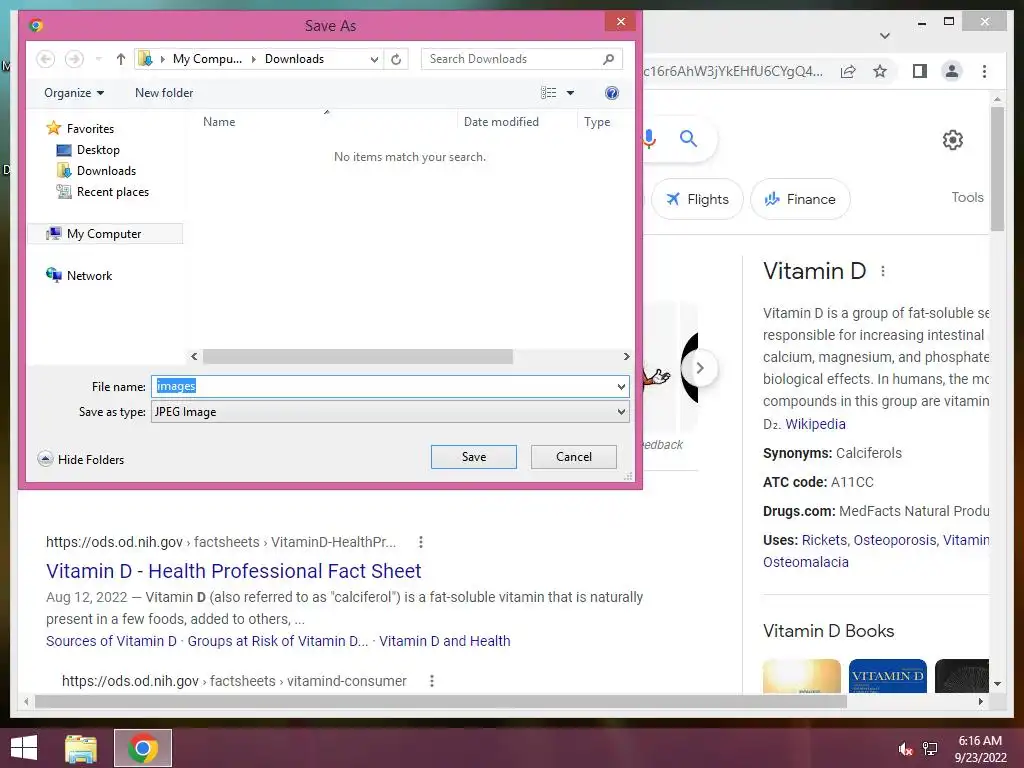Open options for vitamind-consumer result
The width and height of the screenshot is (1024, 768).
coord(432,681)
